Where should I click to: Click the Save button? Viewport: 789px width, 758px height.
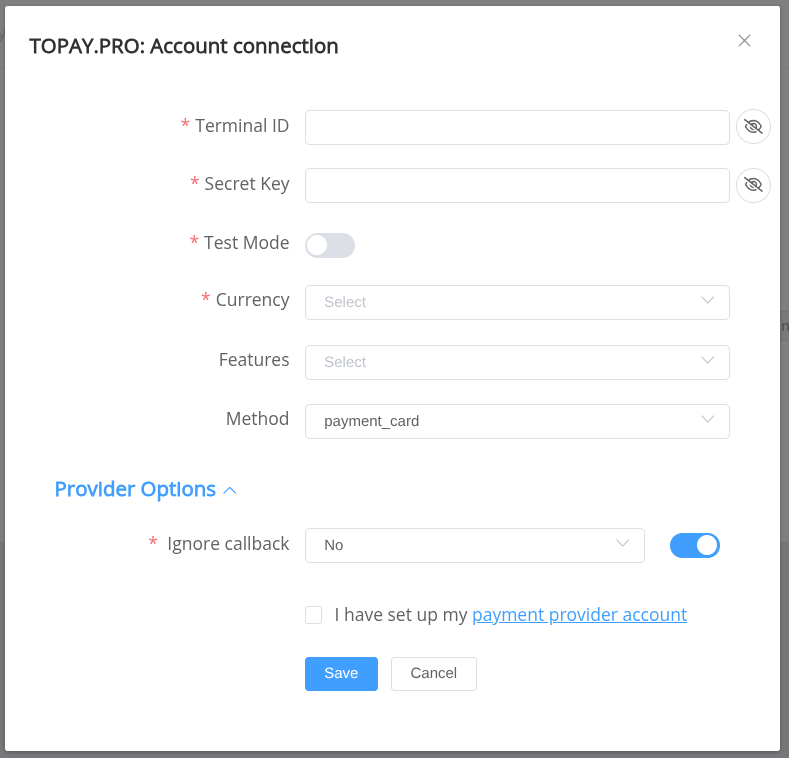click(341, 674)
